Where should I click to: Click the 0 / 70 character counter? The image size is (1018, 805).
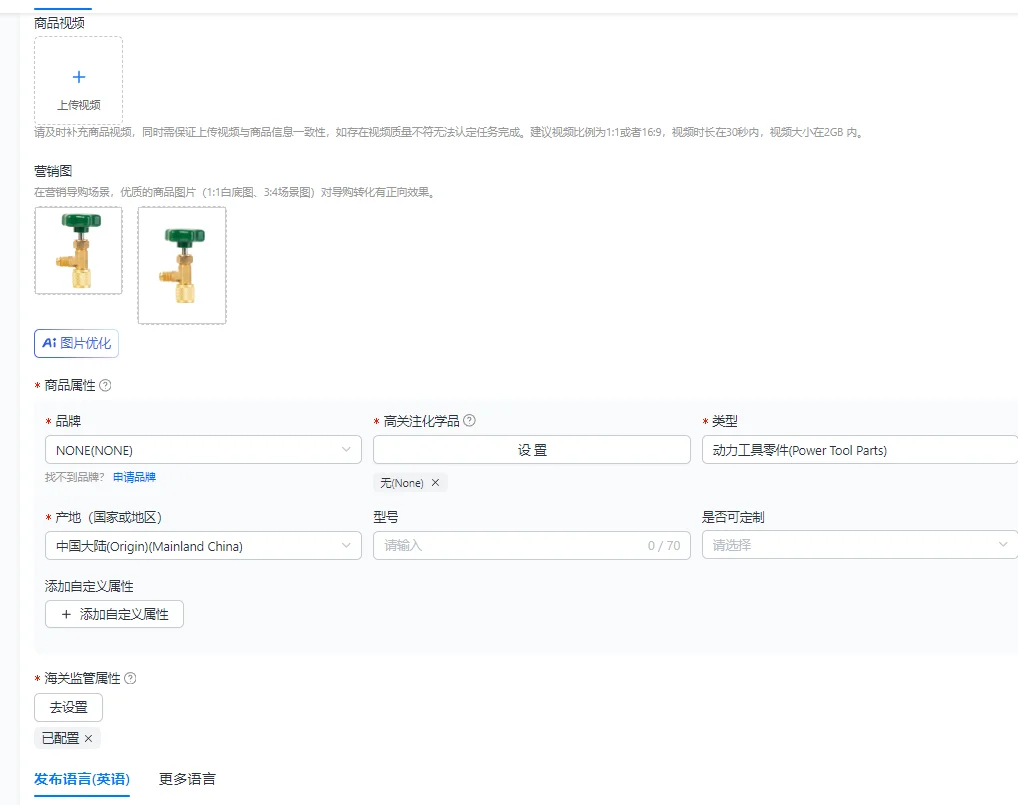click(664, 545)
